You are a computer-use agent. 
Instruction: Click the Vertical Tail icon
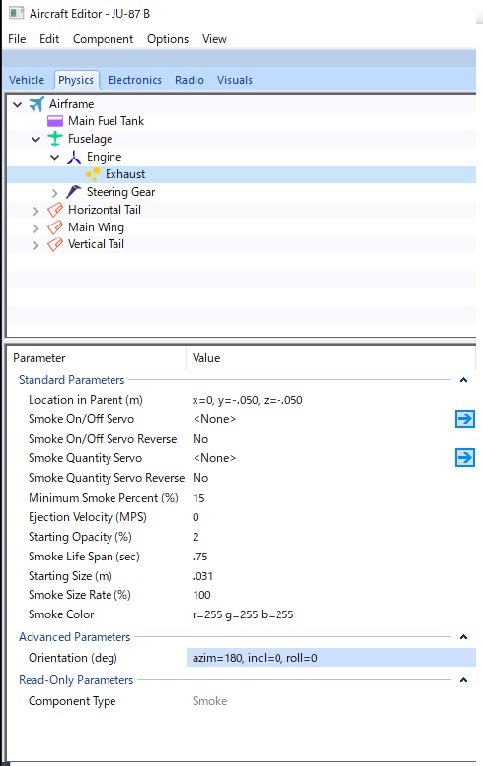pos(55,244)
